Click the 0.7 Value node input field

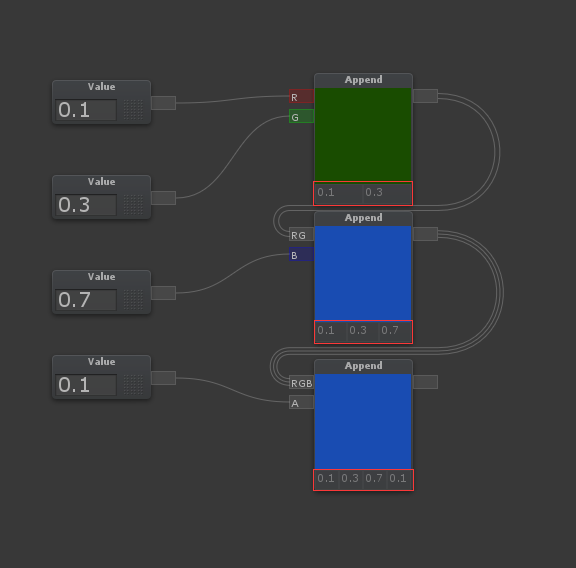pyautogui.click(x=86, y=300)
